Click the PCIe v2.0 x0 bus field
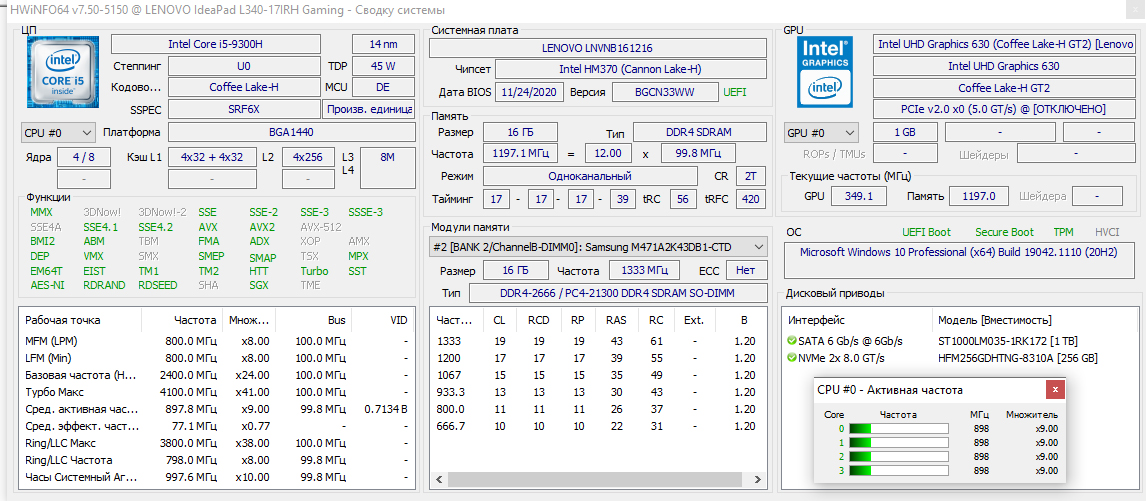1146x501 pixels. point(1003,109)
